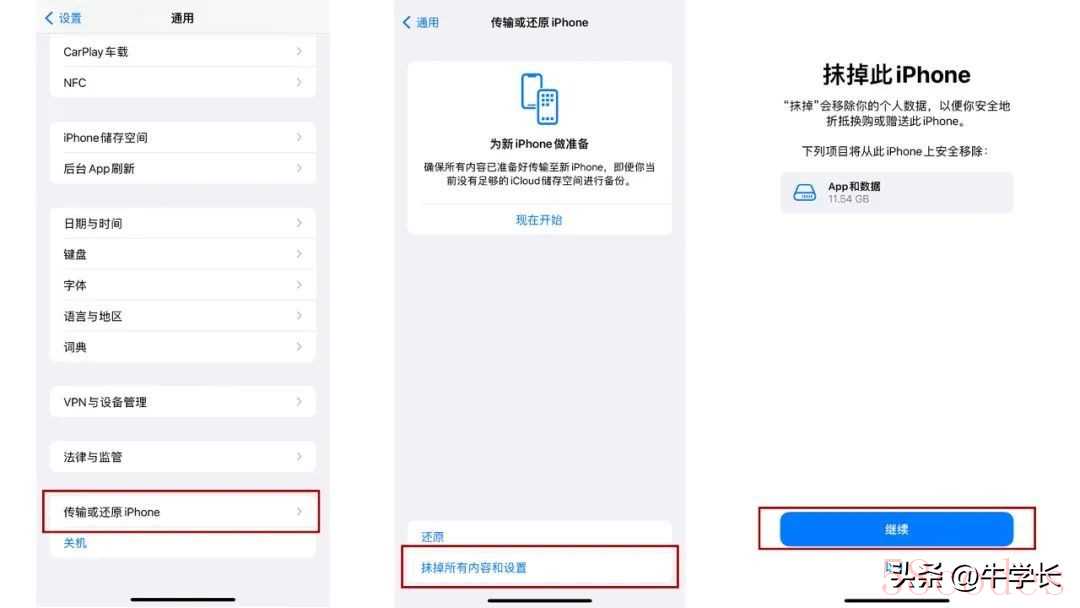Open VPN与设备管理 row chevron
1080x608 pixels.
(x=299, y=401)
